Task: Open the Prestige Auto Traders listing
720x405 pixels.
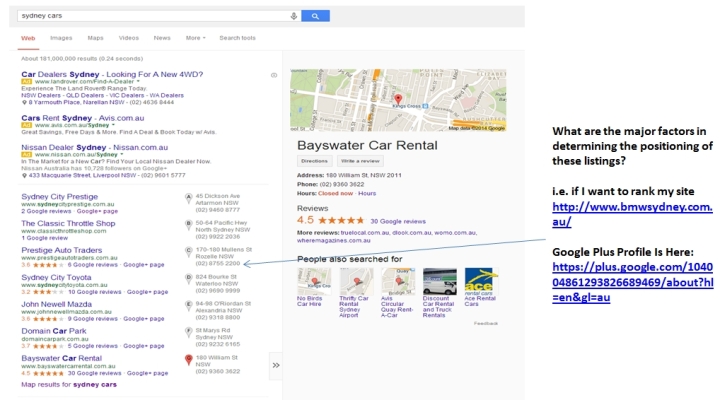Action: 62,250
